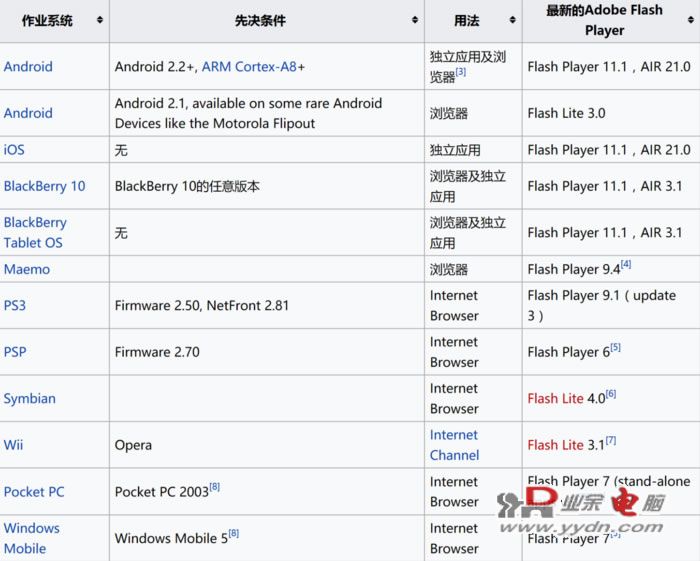
Task: Open the Android link in the Flash Lite 3.0 row
Action: (x=28, y=113)
